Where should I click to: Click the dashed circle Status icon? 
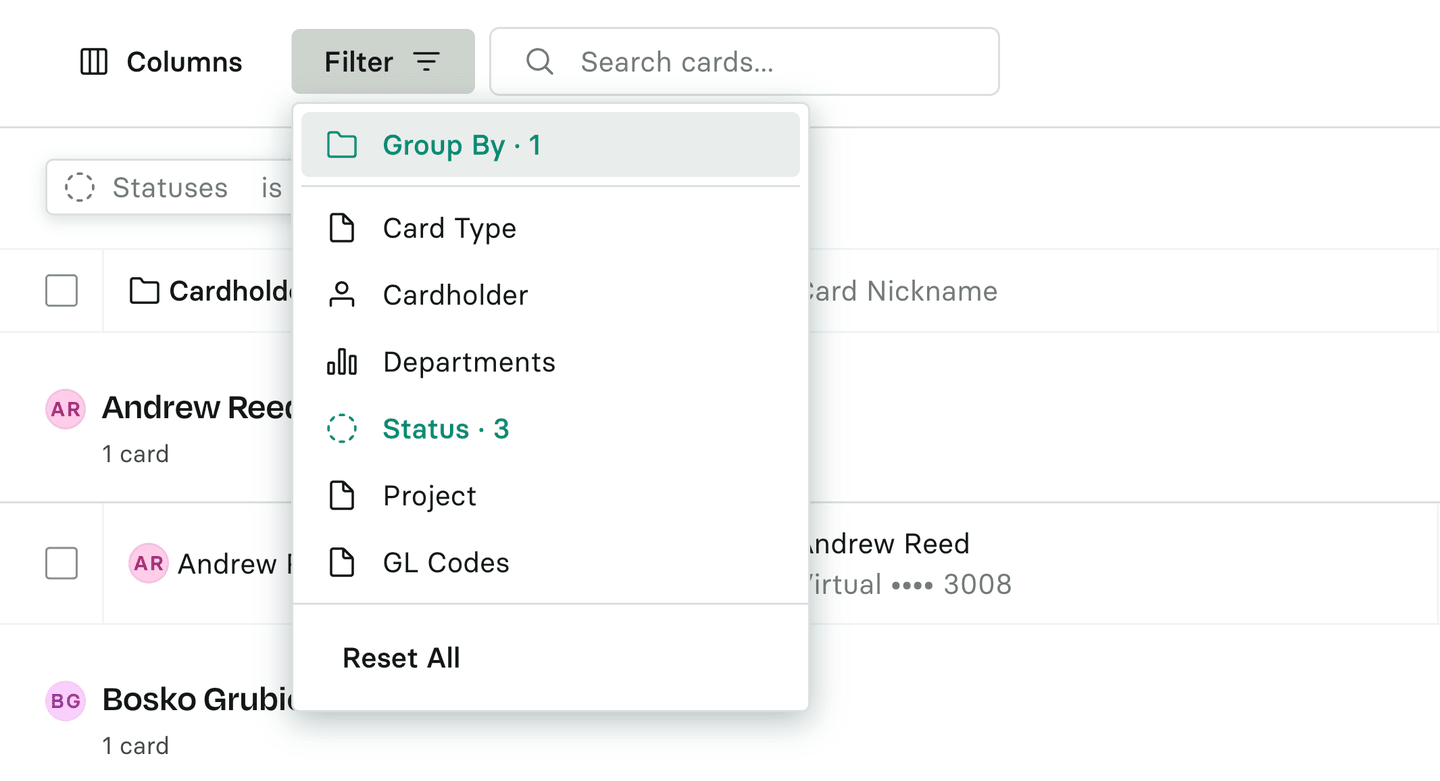tap(342, 429)
